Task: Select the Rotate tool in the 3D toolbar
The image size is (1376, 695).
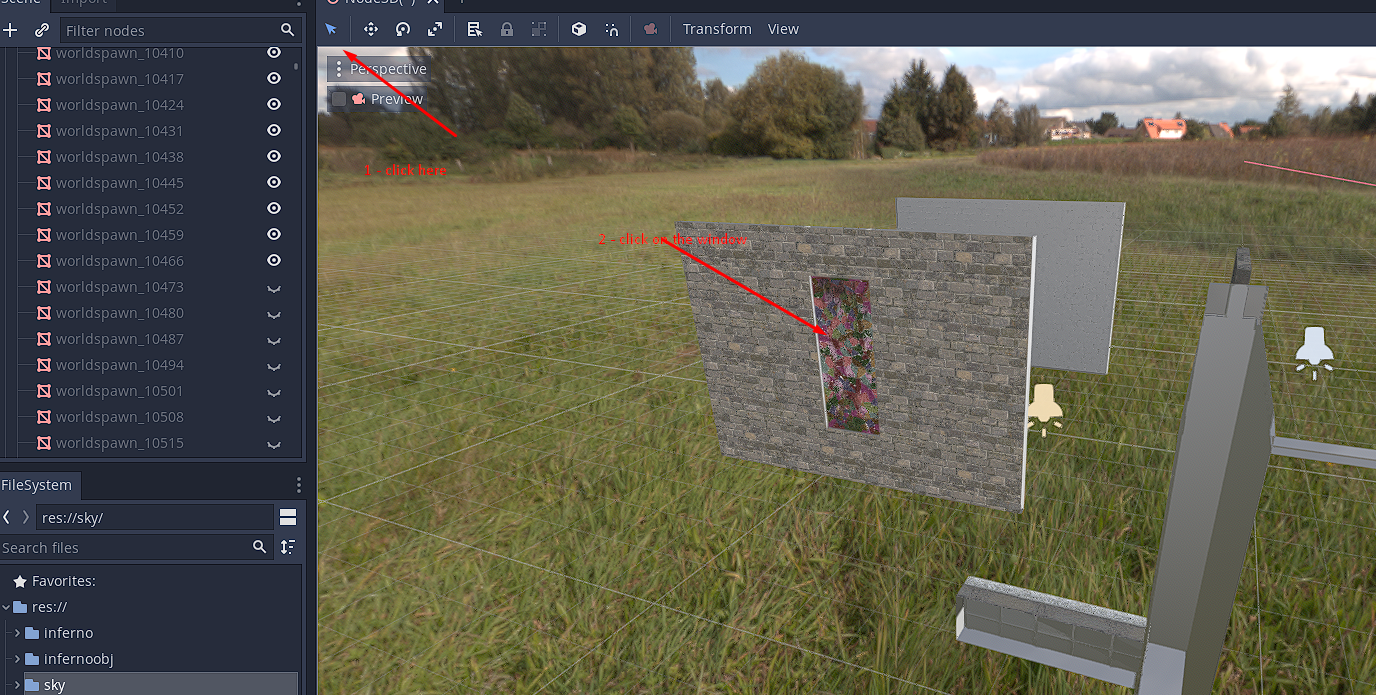Action: point(402,29)
